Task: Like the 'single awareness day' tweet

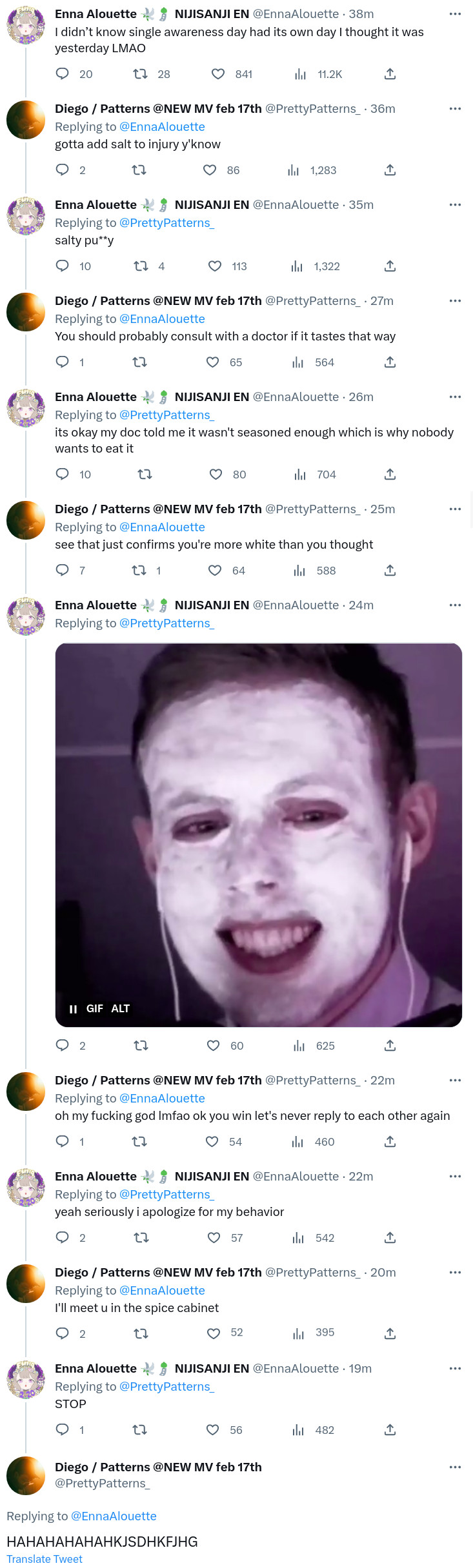Action: pyautogui.click(x=218, y=74)
